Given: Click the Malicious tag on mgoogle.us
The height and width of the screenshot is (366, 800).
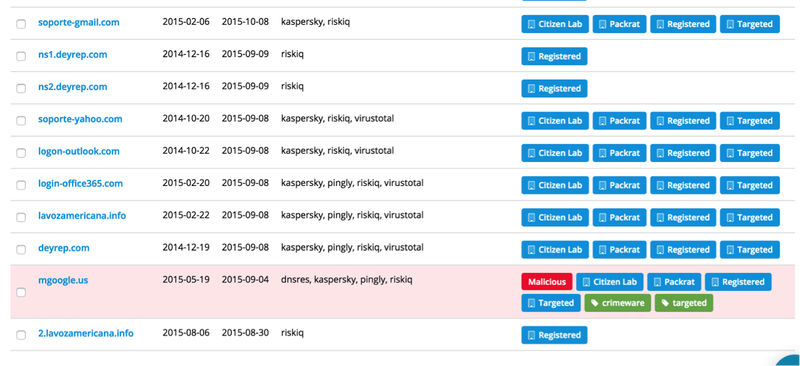Looking at the screenshot, I should [x=547, y=282].
